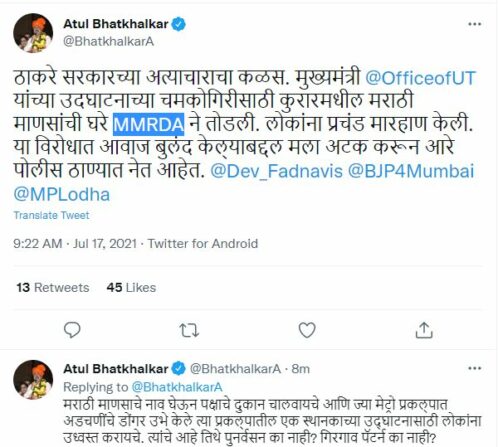Click the Translate Tweet link

(51, 215)
